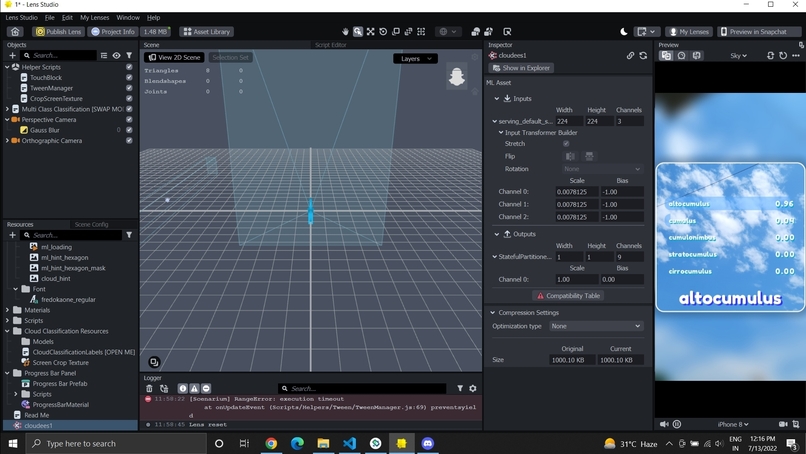Click Preview in Snapchat button

[758, 31]
